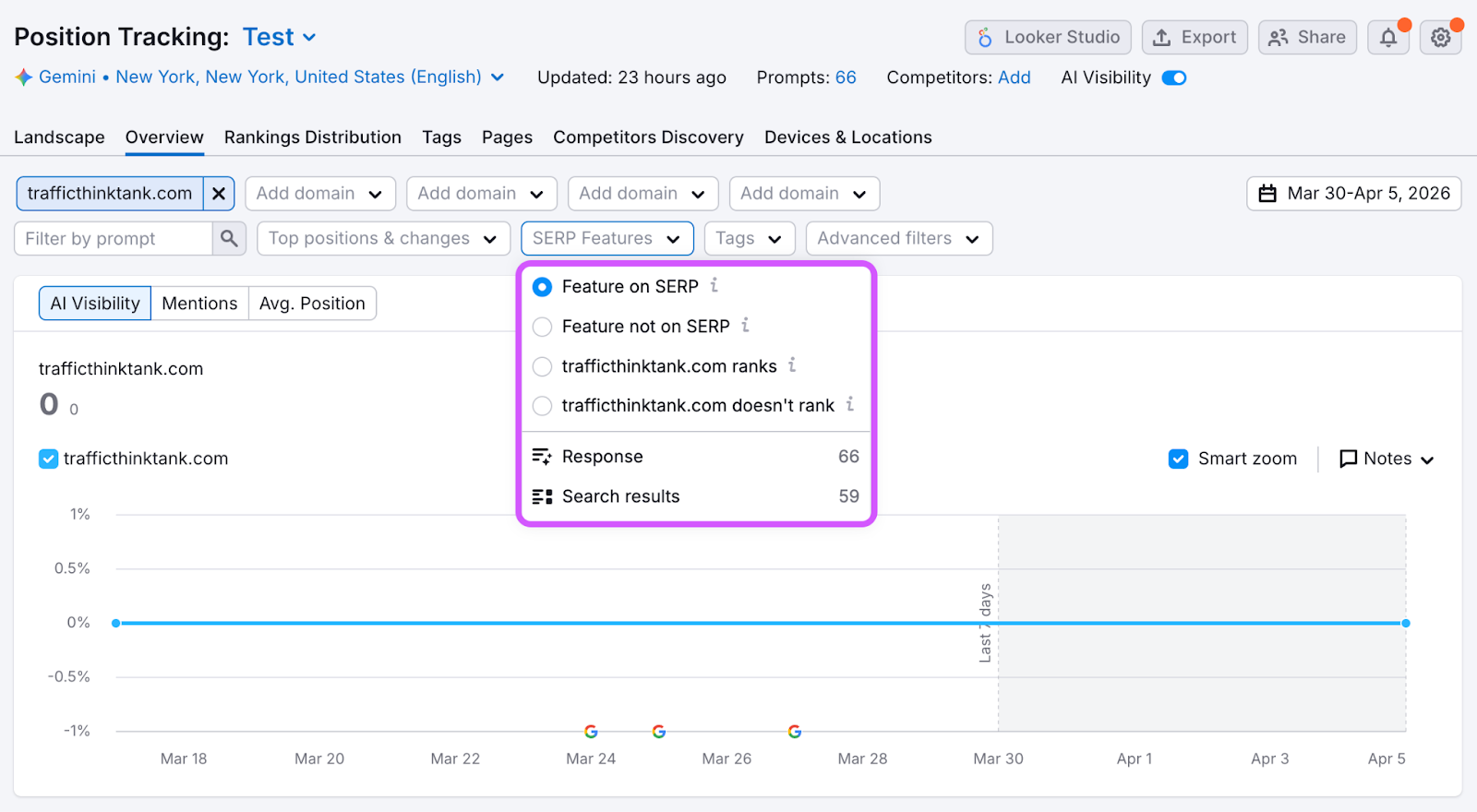Uncheck the Smart zoom checkbox

(1178, 459)
